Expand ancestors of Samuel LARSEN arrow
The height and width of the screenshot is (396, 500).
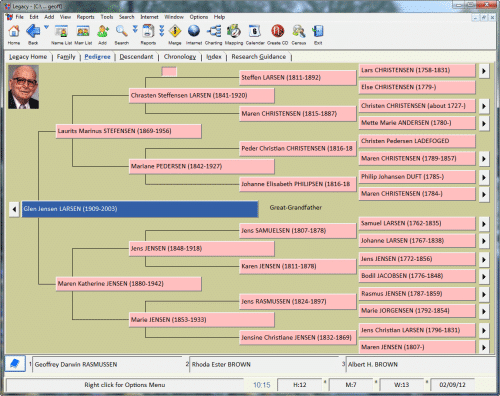[x=484, y=224]
